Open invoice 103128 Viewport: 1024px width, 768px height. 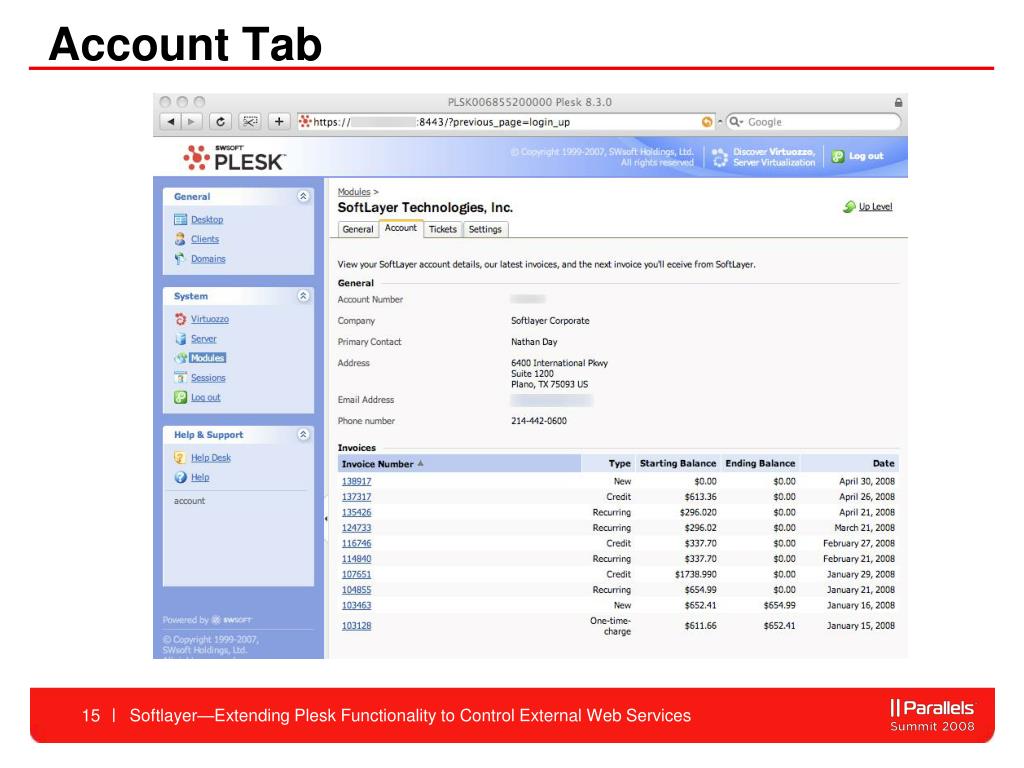click(357, 626)
